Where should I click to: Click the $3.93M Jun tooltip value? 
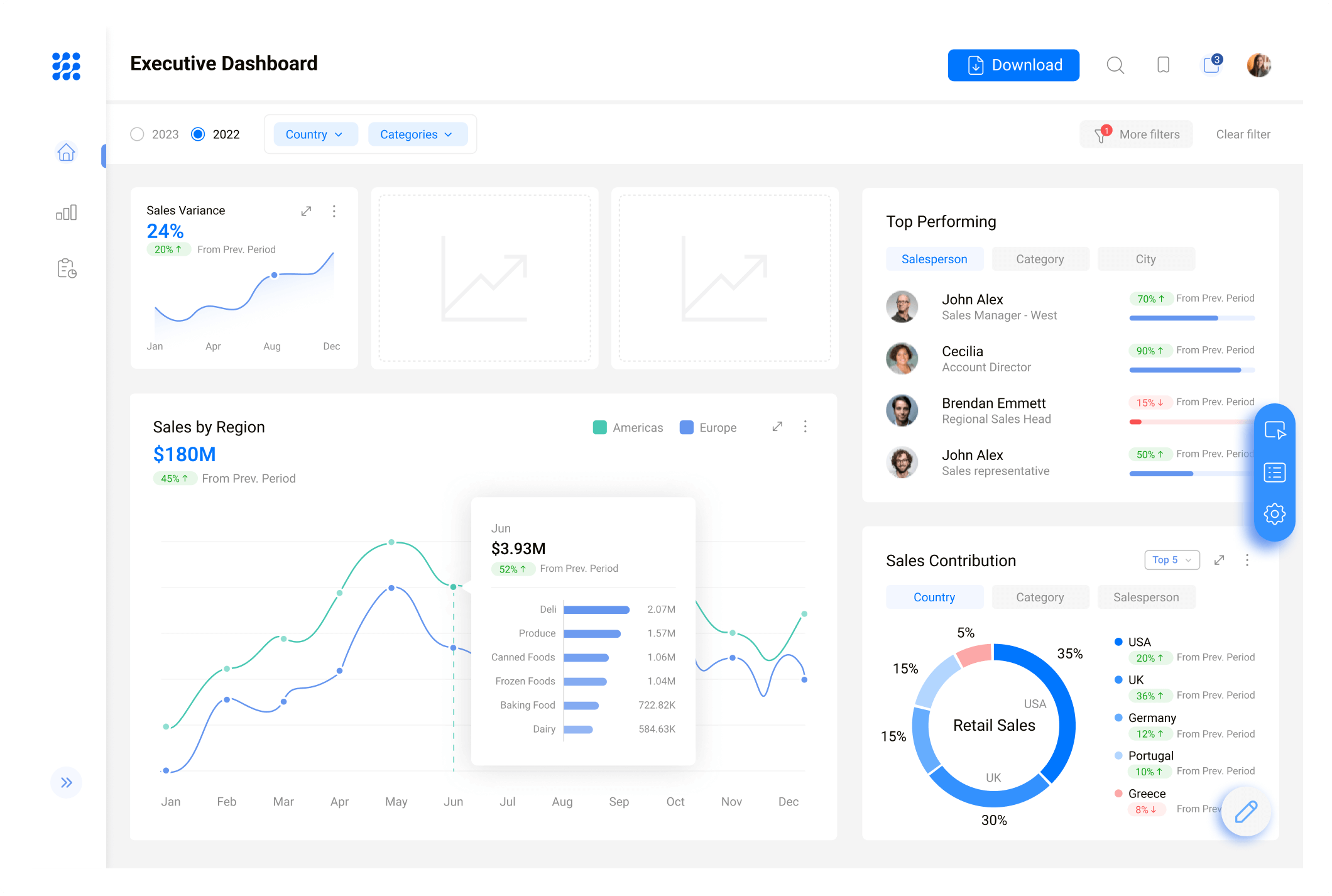coord(518,549)
